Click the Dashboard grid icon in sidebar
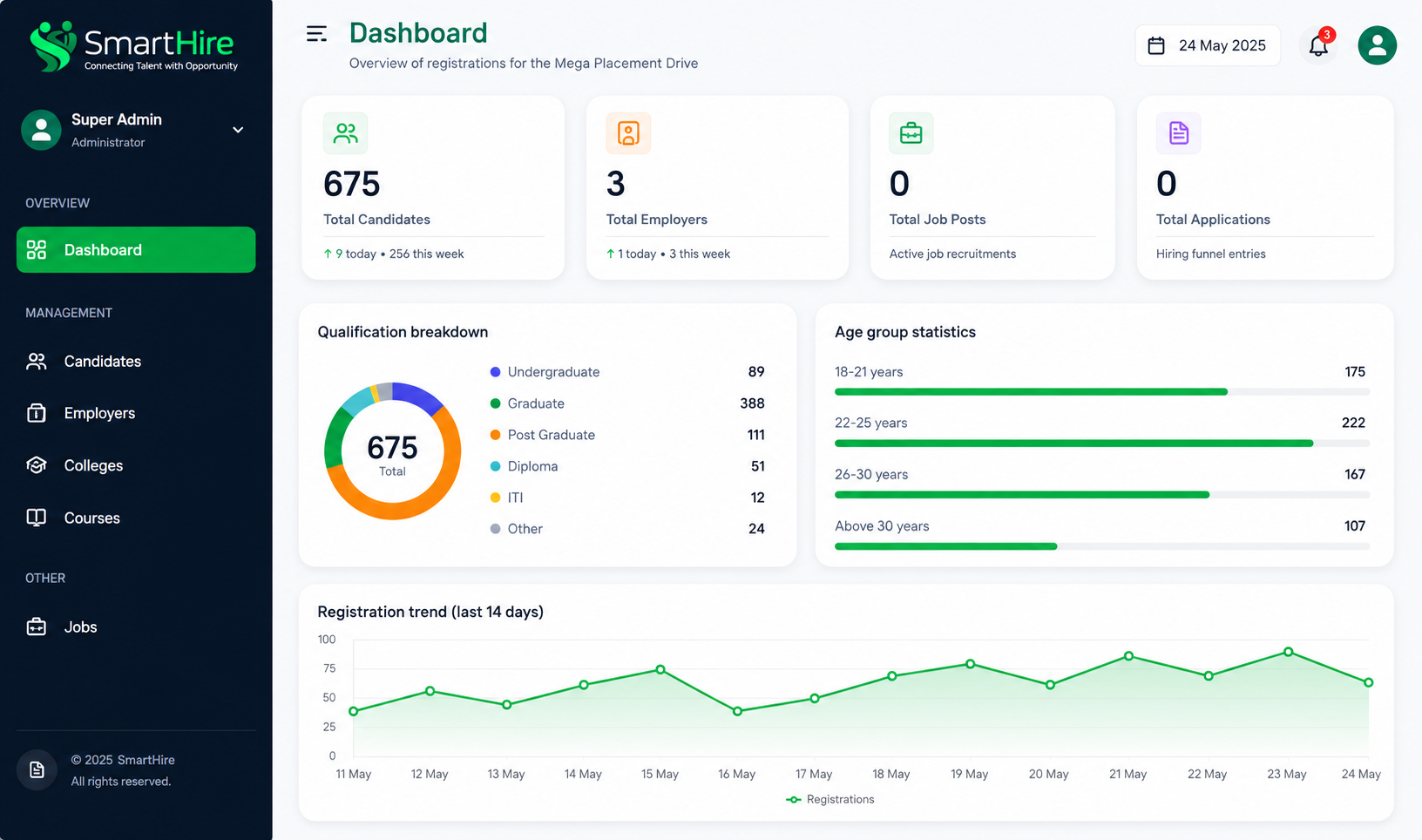 (37, 250)
